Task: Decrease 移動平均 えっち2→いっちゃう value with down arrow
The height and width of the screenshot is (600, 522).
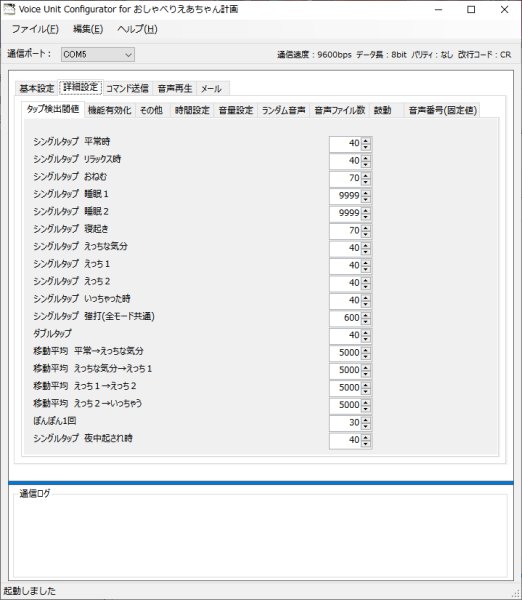Action: (x=366, y=409)
